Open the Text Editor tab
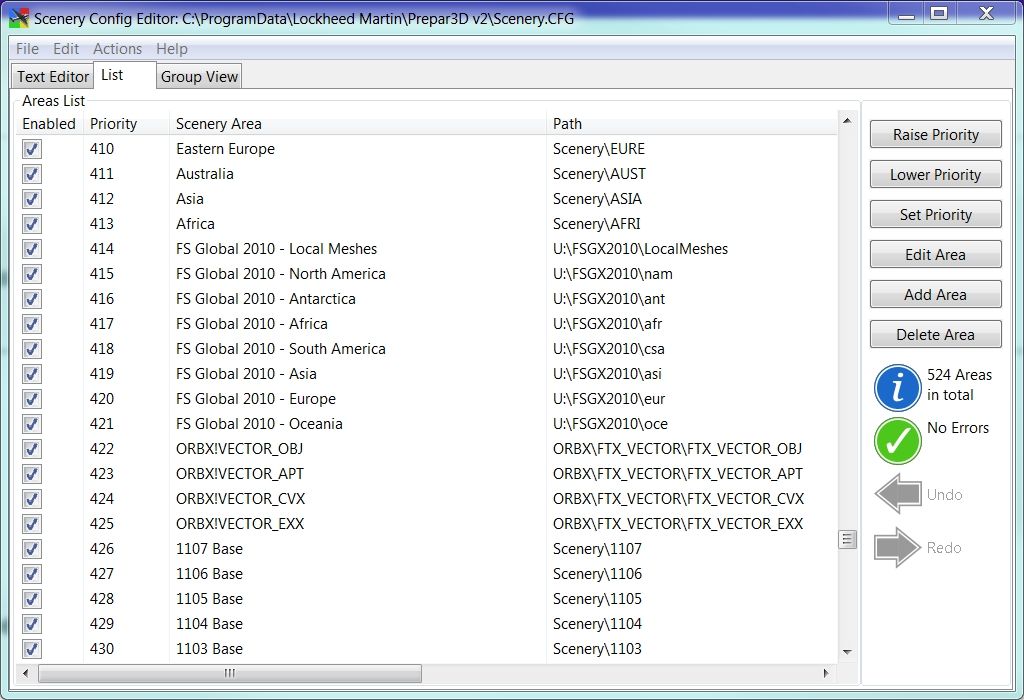The width and height of the screenshot is (1024, 700). click(x=53, y=77)
